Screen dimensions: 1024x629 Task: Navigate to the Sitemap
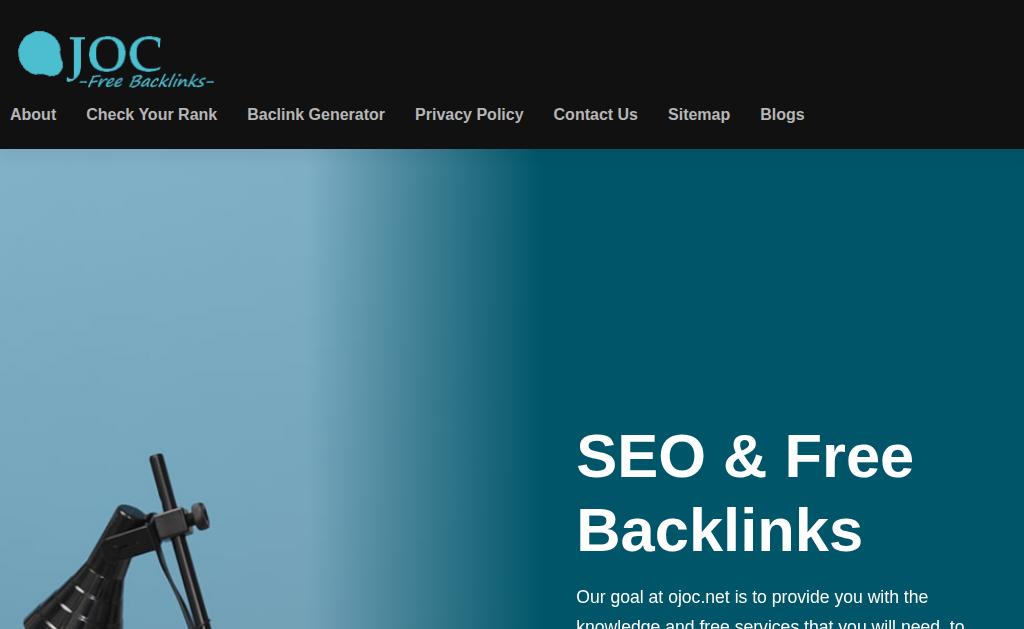(699, 114)
